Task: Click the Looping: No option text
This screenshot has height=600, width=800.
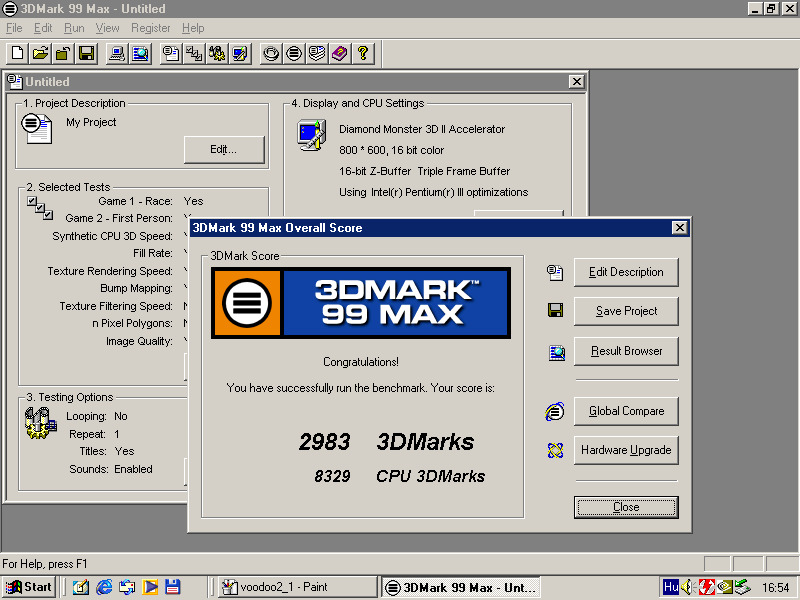Action: (x=96, y=416)
